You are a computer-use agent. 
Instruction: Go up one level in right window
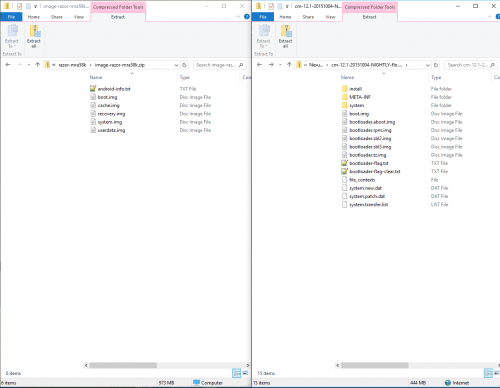[x=289, y=65]
